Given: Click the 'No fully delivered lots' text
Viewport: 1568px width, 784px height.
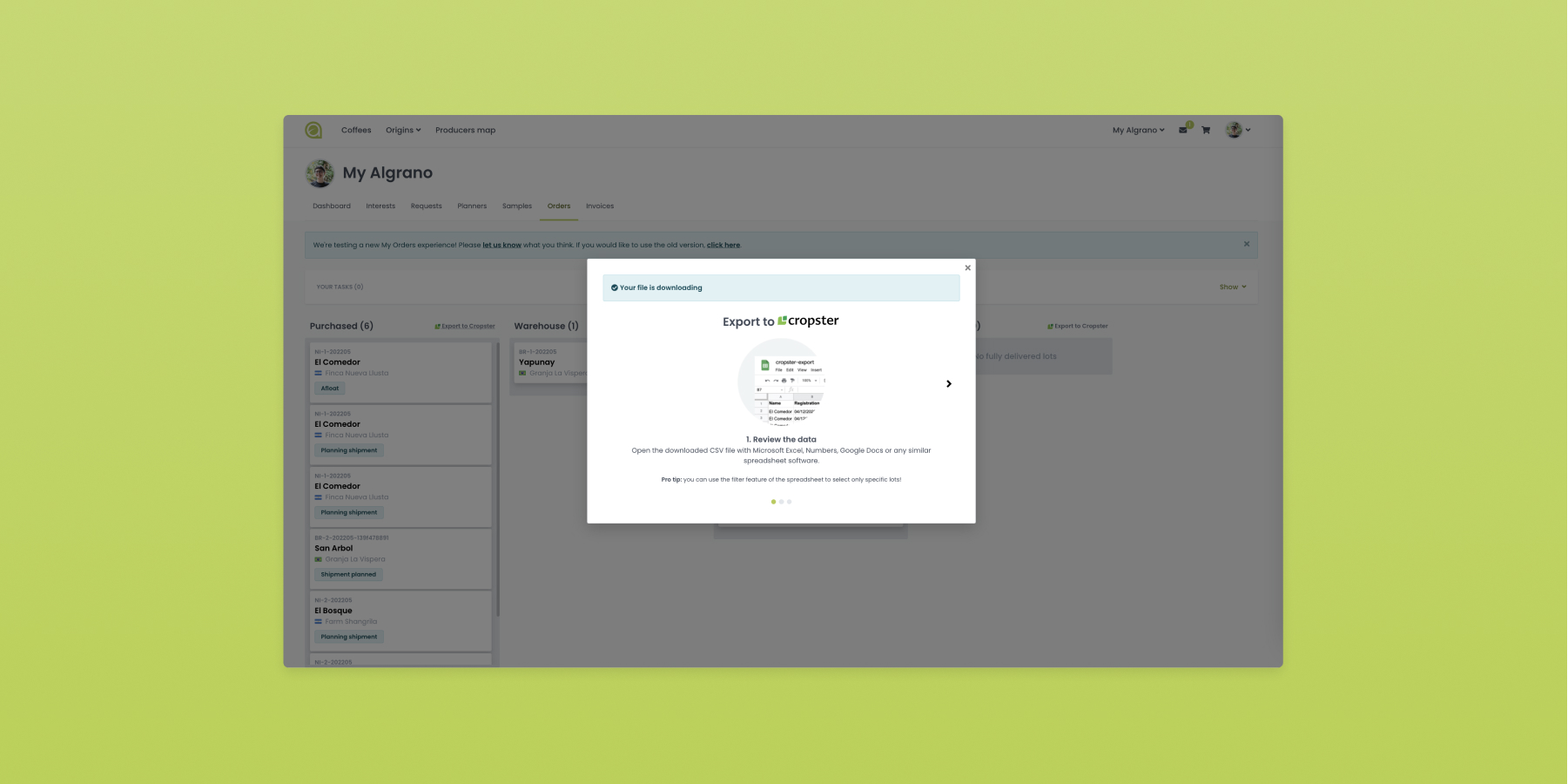Looking at the screenshot, I should click(1017, 356).
